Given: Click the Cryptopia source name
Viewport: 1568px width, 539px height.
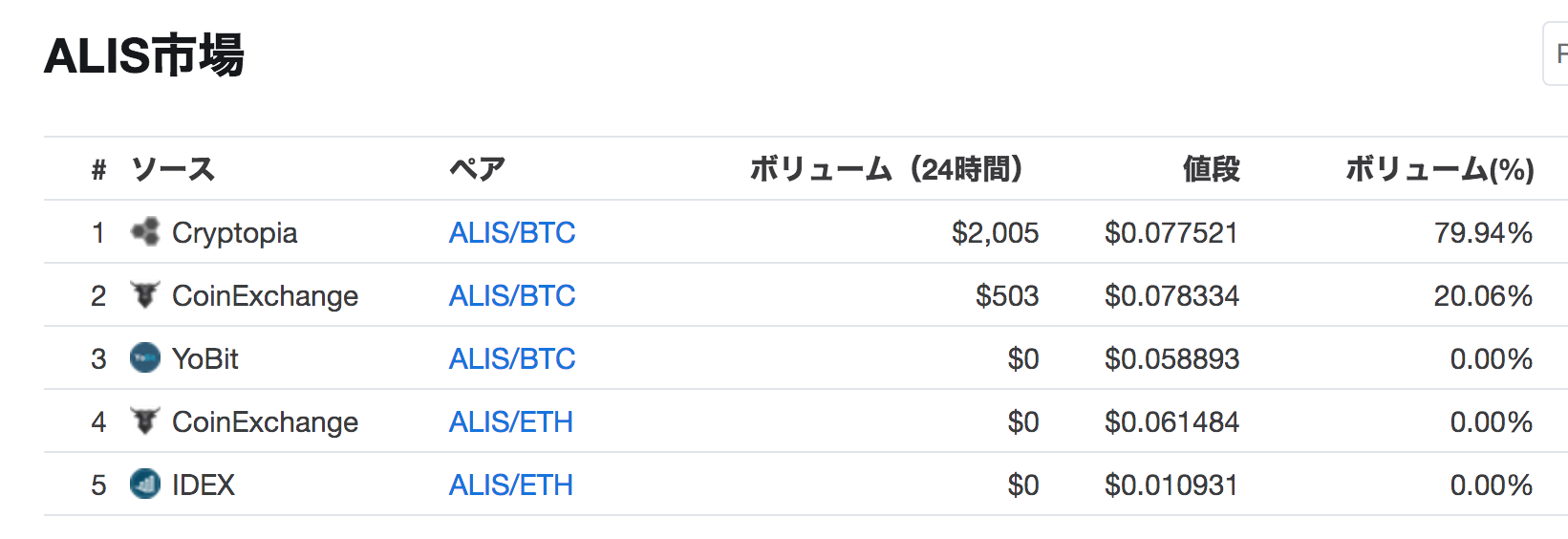Looking at the screenshot, I should (234, 232).
